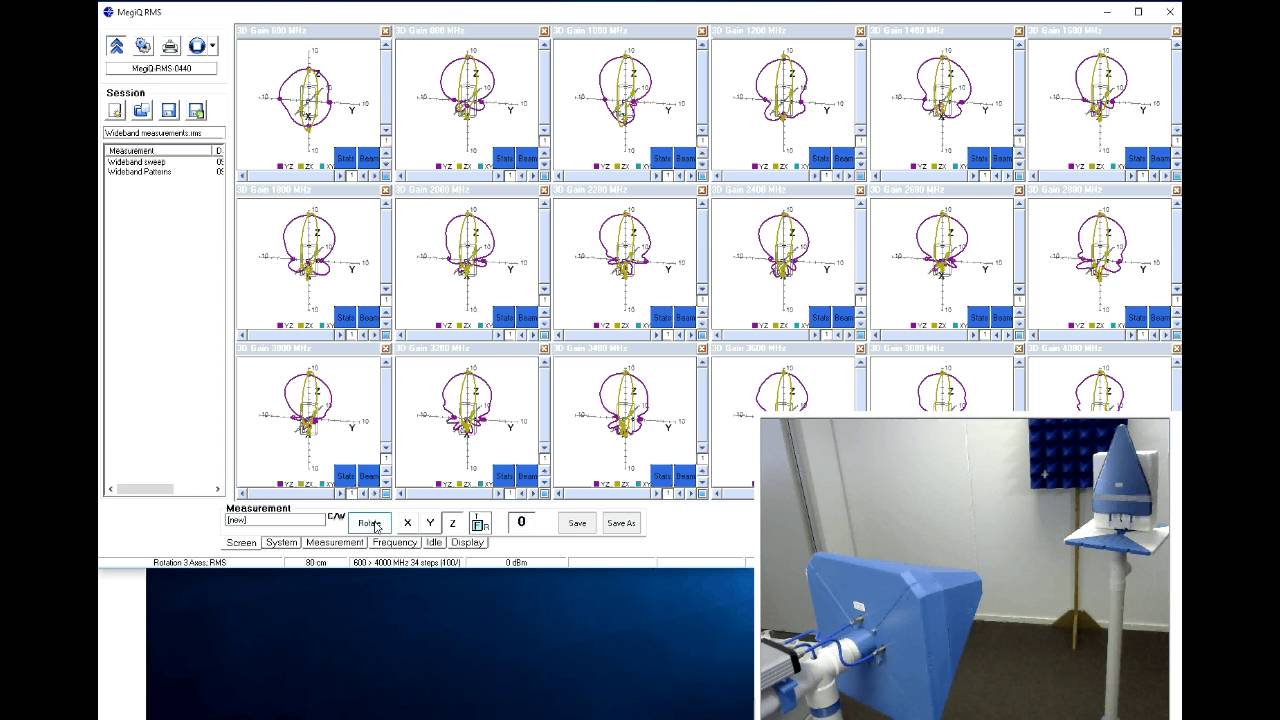The width and height of the screenshot is (1280, 720).
Task: Click the Save As button
Action: coord(621,523)
